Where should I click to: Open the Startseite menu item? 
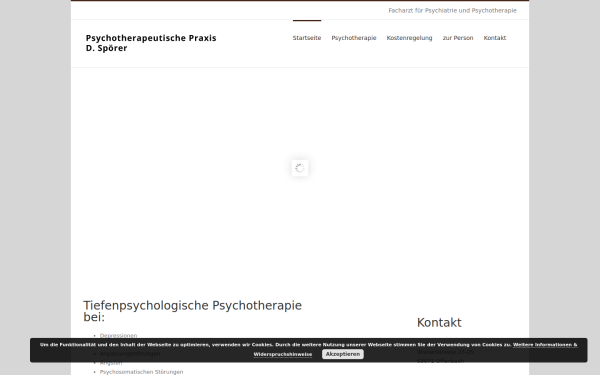pos(307,38)
